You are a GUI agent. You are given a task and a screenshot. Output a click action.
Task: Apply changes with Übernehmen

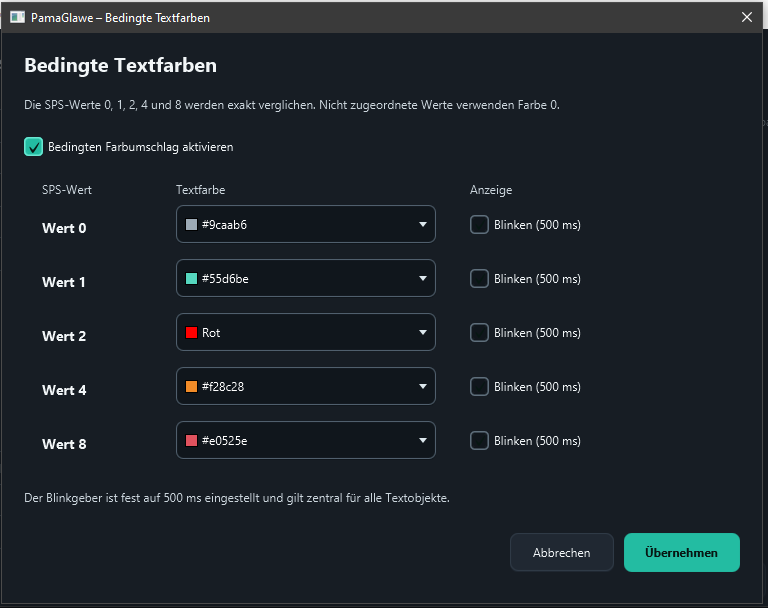pos(681,552)
